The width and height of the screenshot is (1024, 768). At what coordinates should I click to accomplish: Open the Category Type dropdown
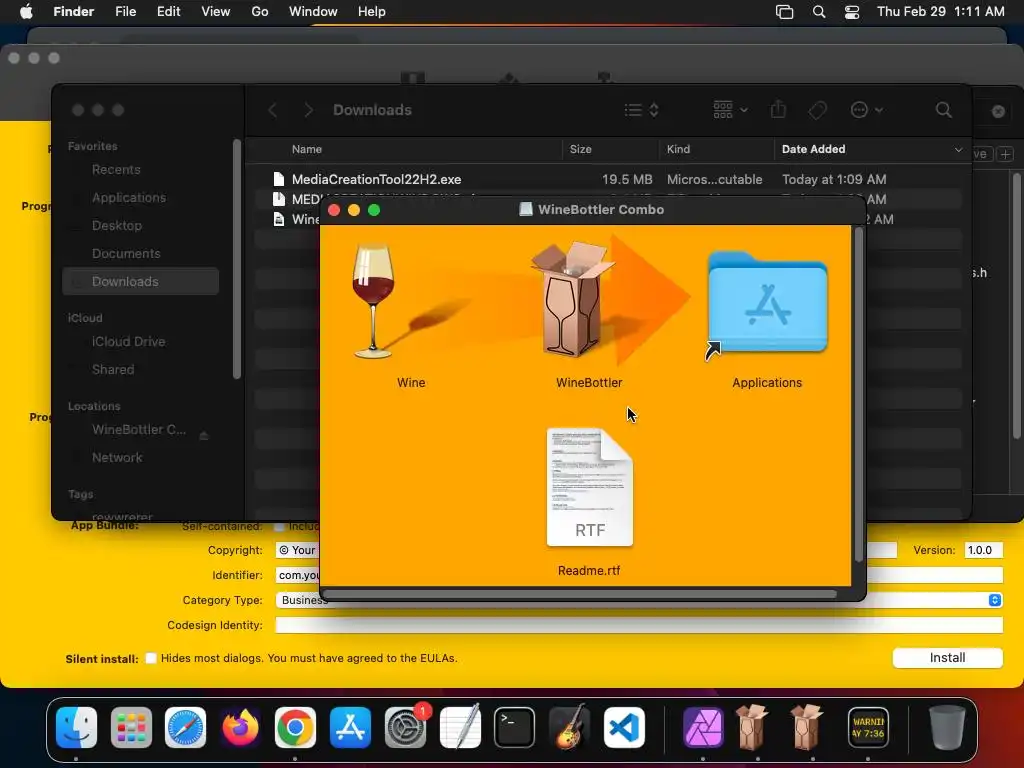(x=639, y=600)
